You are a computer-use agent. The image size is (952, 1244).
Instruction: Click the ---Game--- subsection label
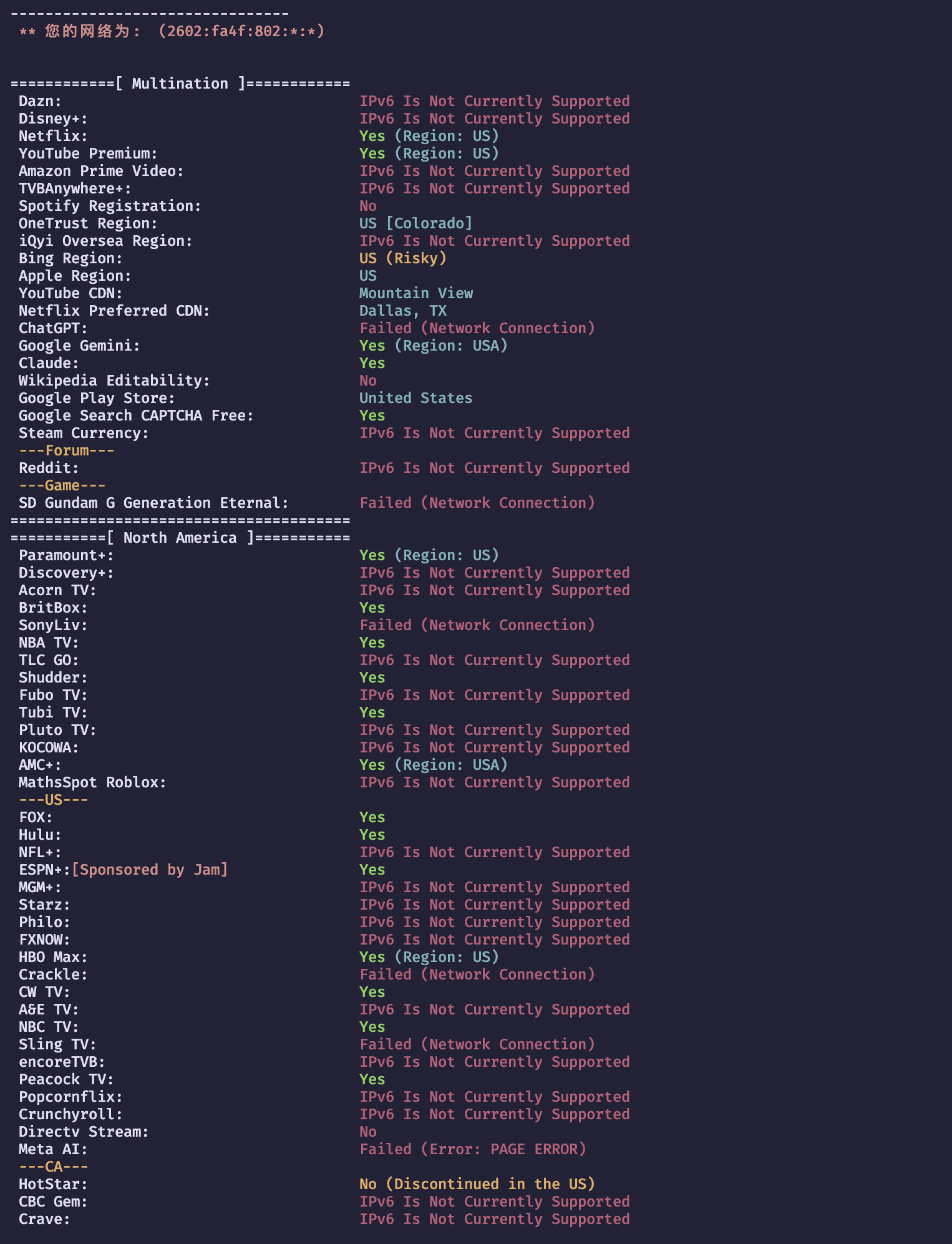[62, 485]
